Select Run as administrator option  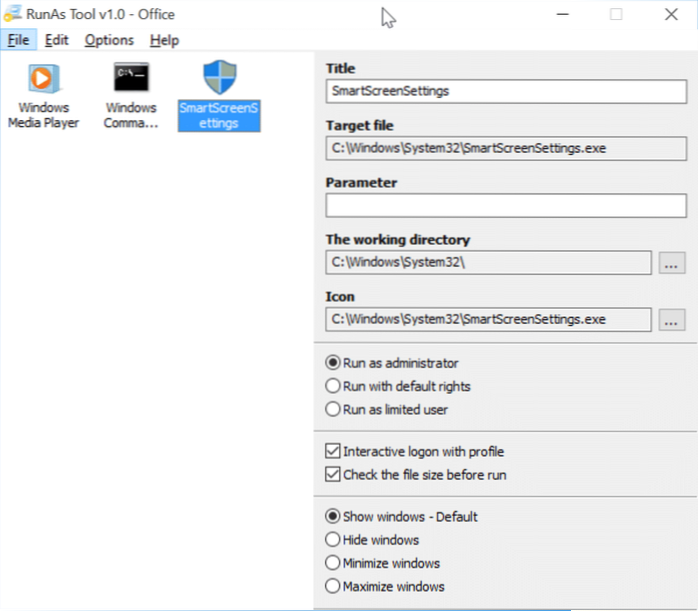click(333, 364)
